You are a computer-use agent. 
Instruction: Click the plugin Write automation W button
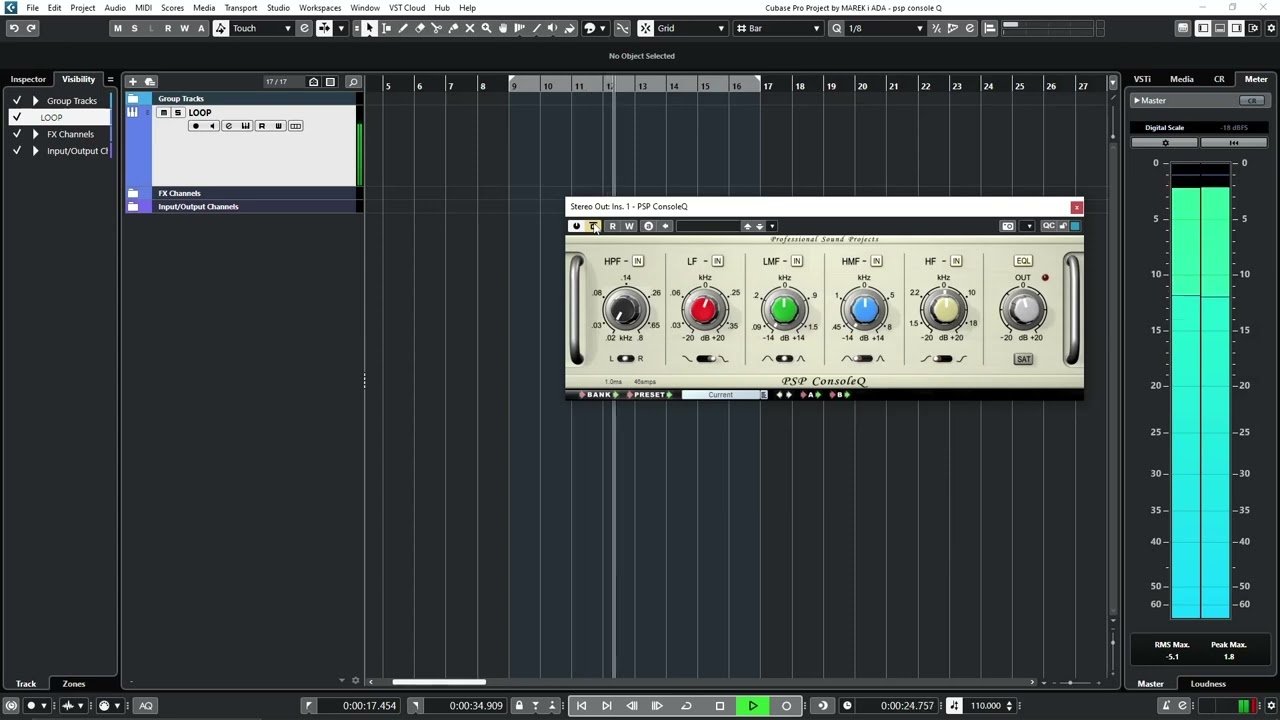pyautogui.click(x=629, y=226)
